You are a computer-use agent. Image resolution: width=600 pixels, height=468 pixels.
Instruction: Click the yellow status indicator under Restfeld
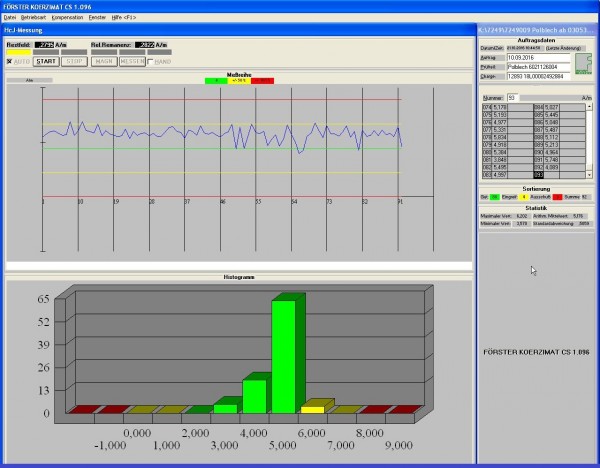(x=18, y=52)
